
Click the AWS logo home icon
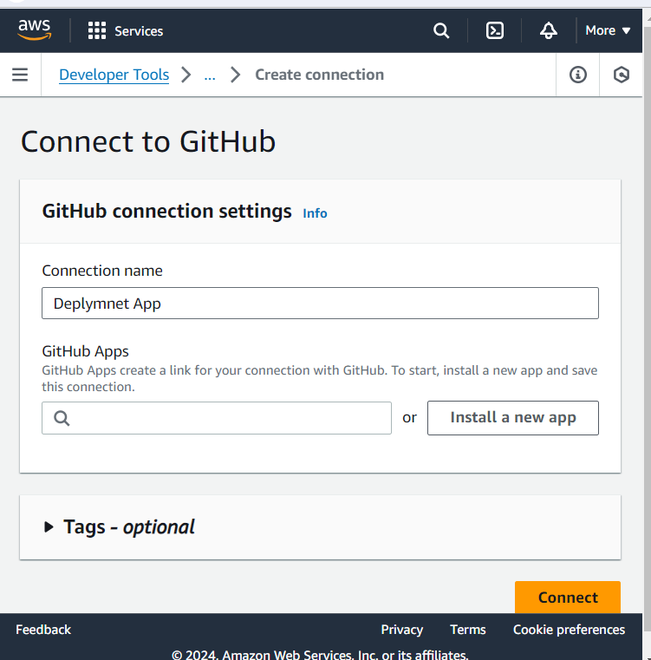[35, 31]
